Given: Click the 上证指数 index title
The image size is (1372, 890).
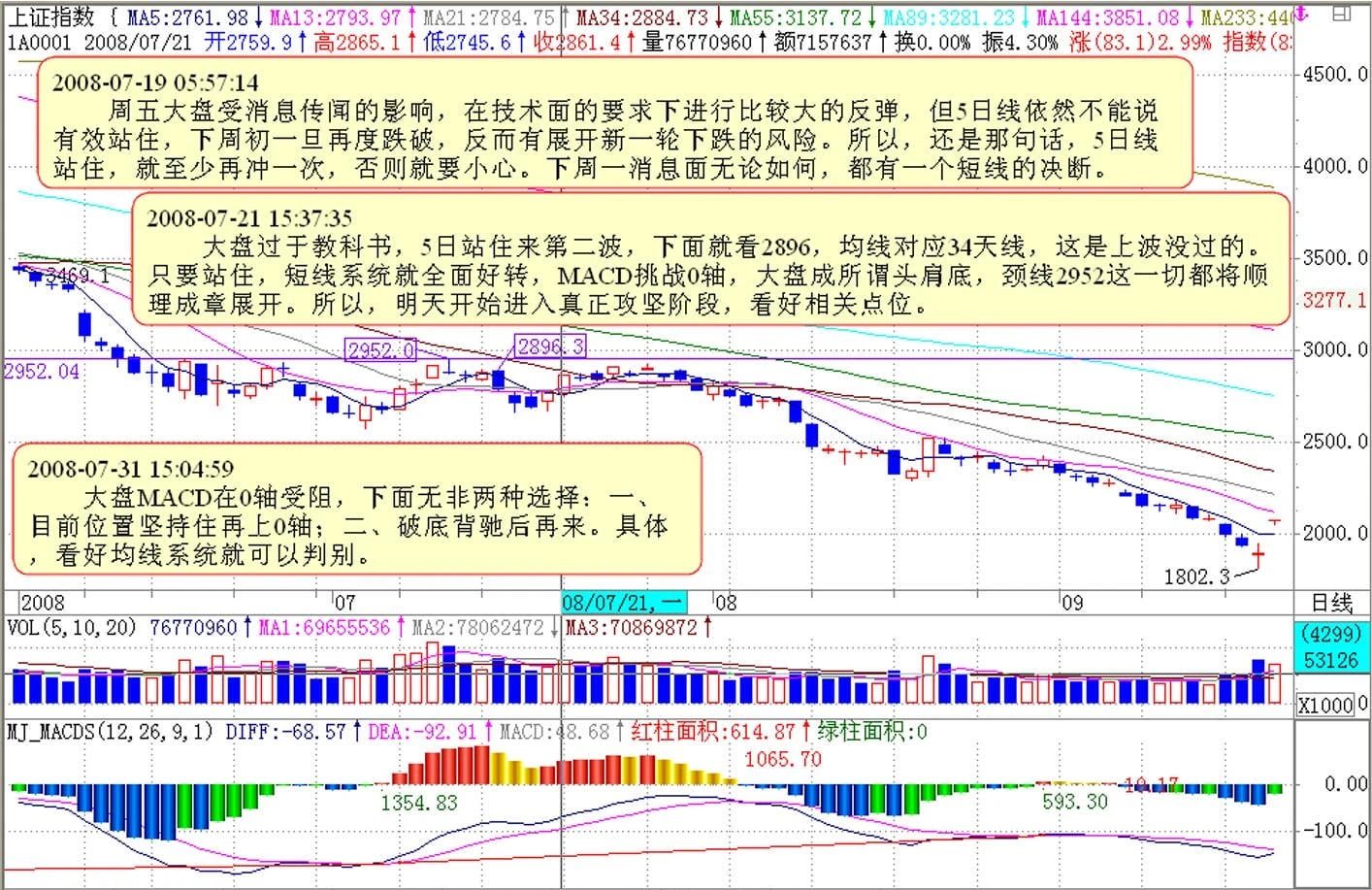Looking at the screenshot, I should click(x=51, y=17).
